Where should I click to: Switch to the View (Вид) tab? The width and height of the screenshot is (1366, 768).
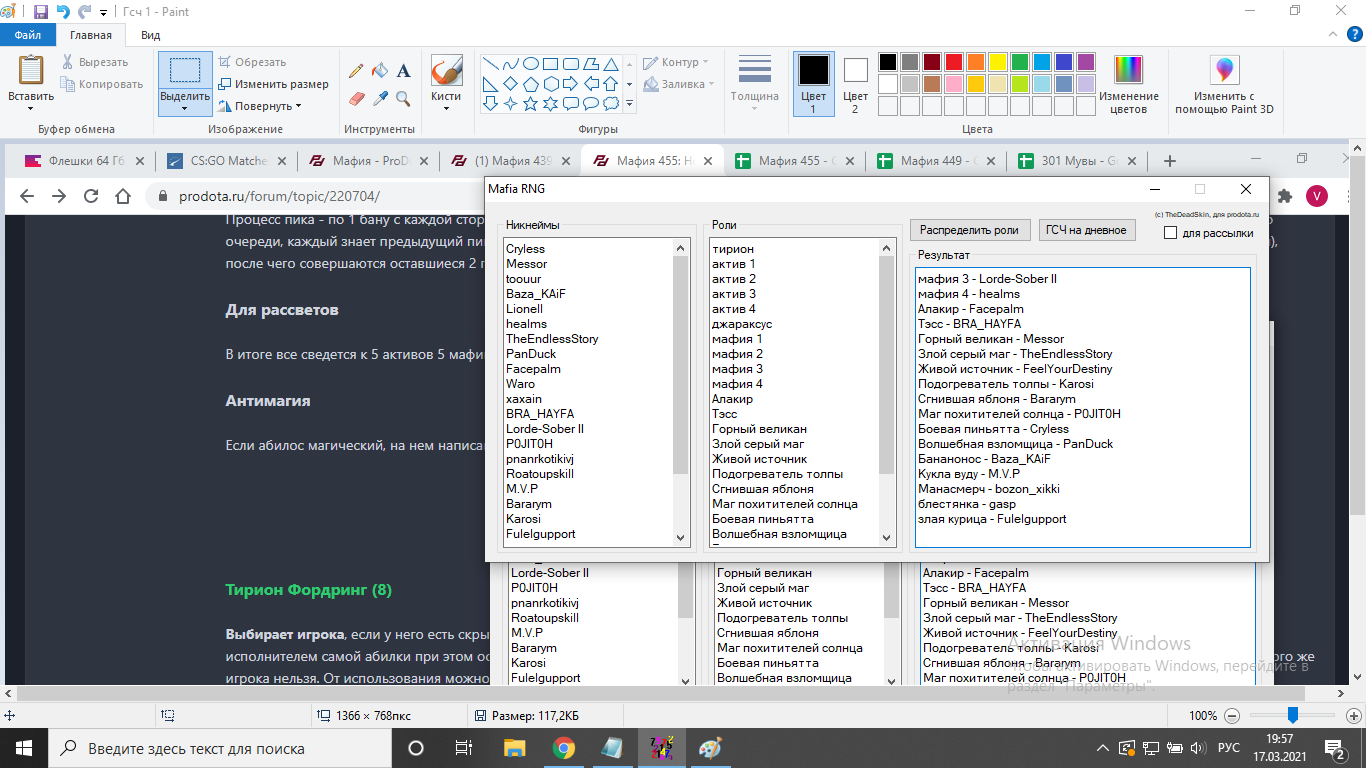coord(150,35)
